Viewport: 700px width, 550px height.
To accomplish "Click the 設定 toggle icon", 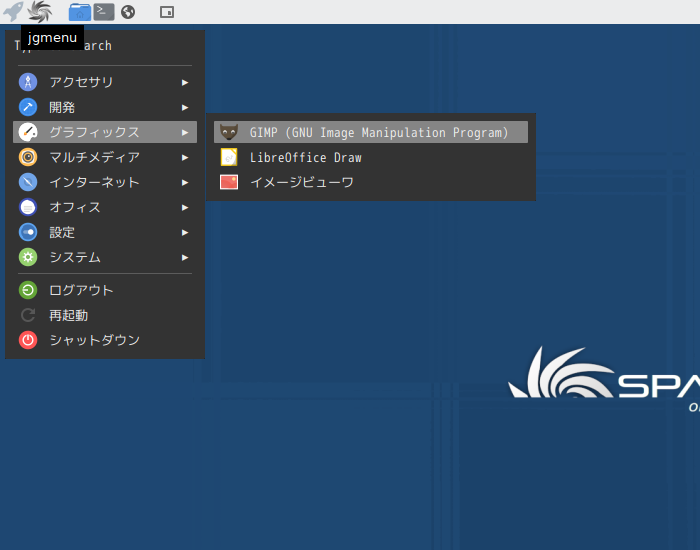I will [x=28, y=232].
